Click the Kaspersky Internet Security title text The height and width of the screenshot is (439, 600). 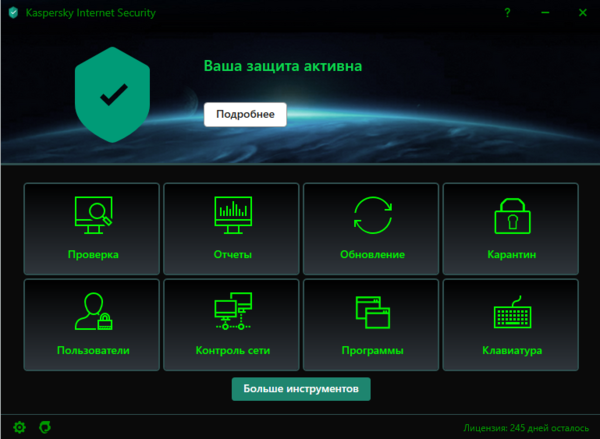[x=91, y=13]
